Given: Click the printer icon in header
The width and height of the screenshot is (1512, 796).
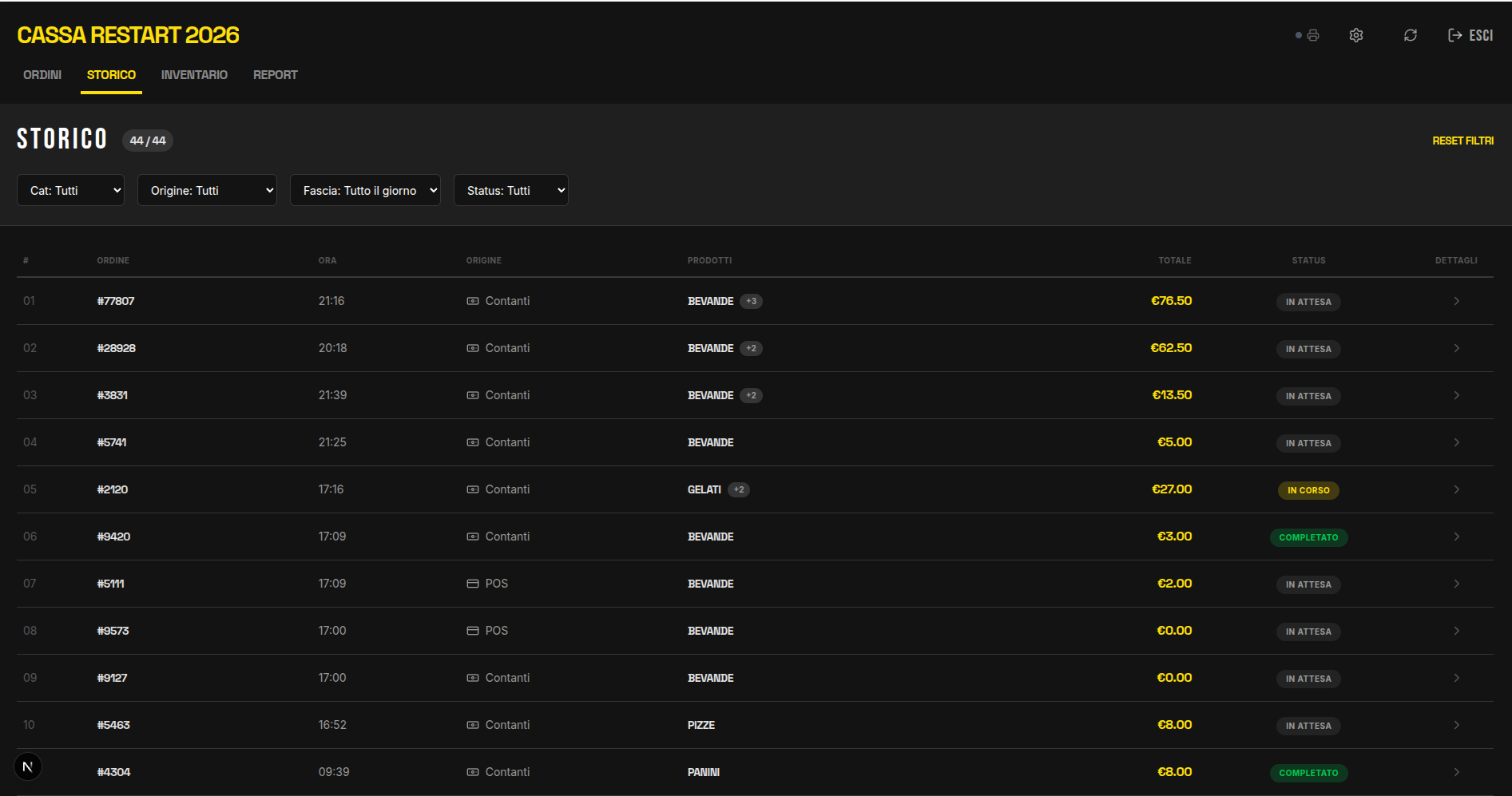Looking at the screenshot, I should [1313, 35].
